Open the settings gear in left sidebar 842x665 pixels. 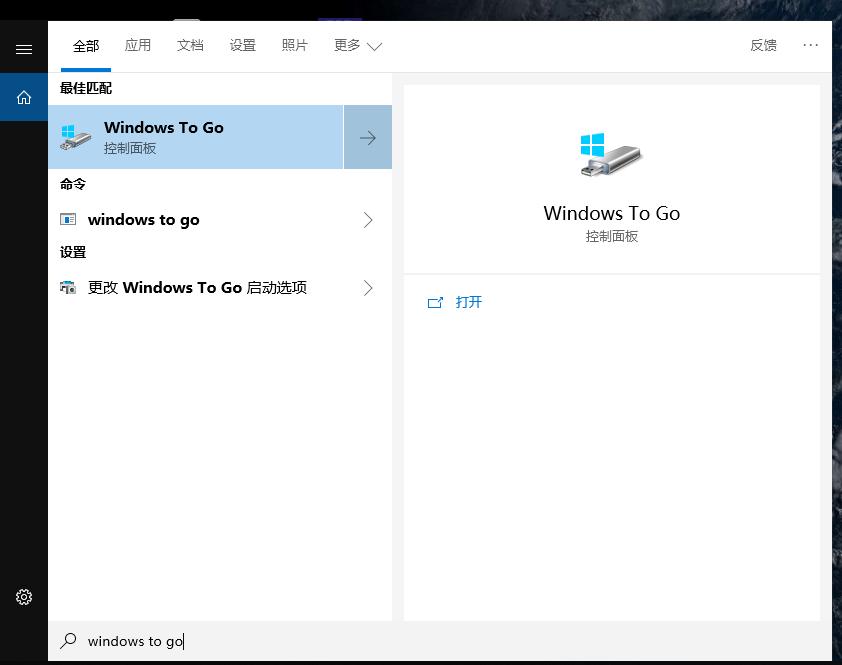[x=23, y=596]
